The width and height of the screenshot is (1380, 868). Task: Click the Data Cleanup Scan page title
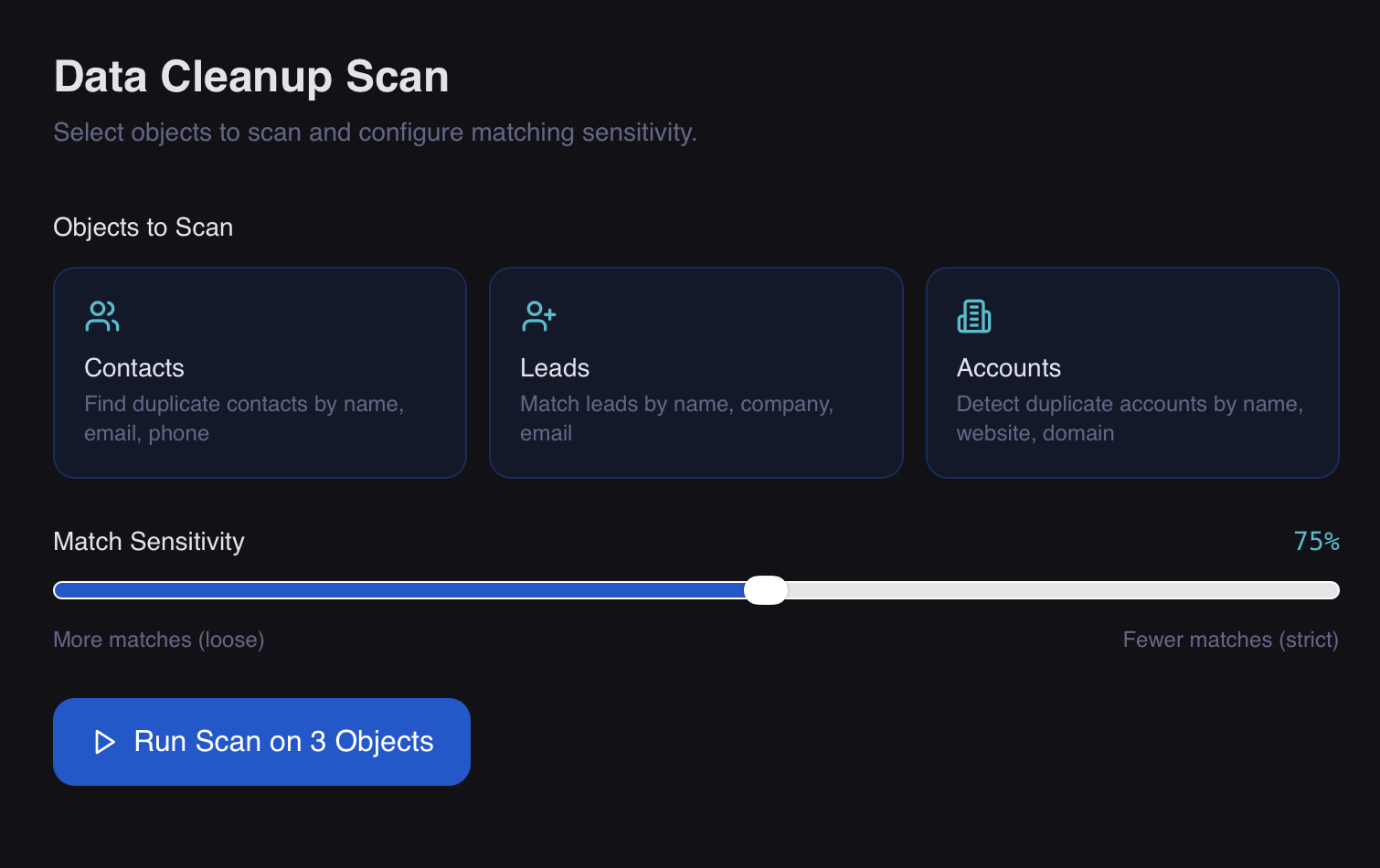[251, 77]
